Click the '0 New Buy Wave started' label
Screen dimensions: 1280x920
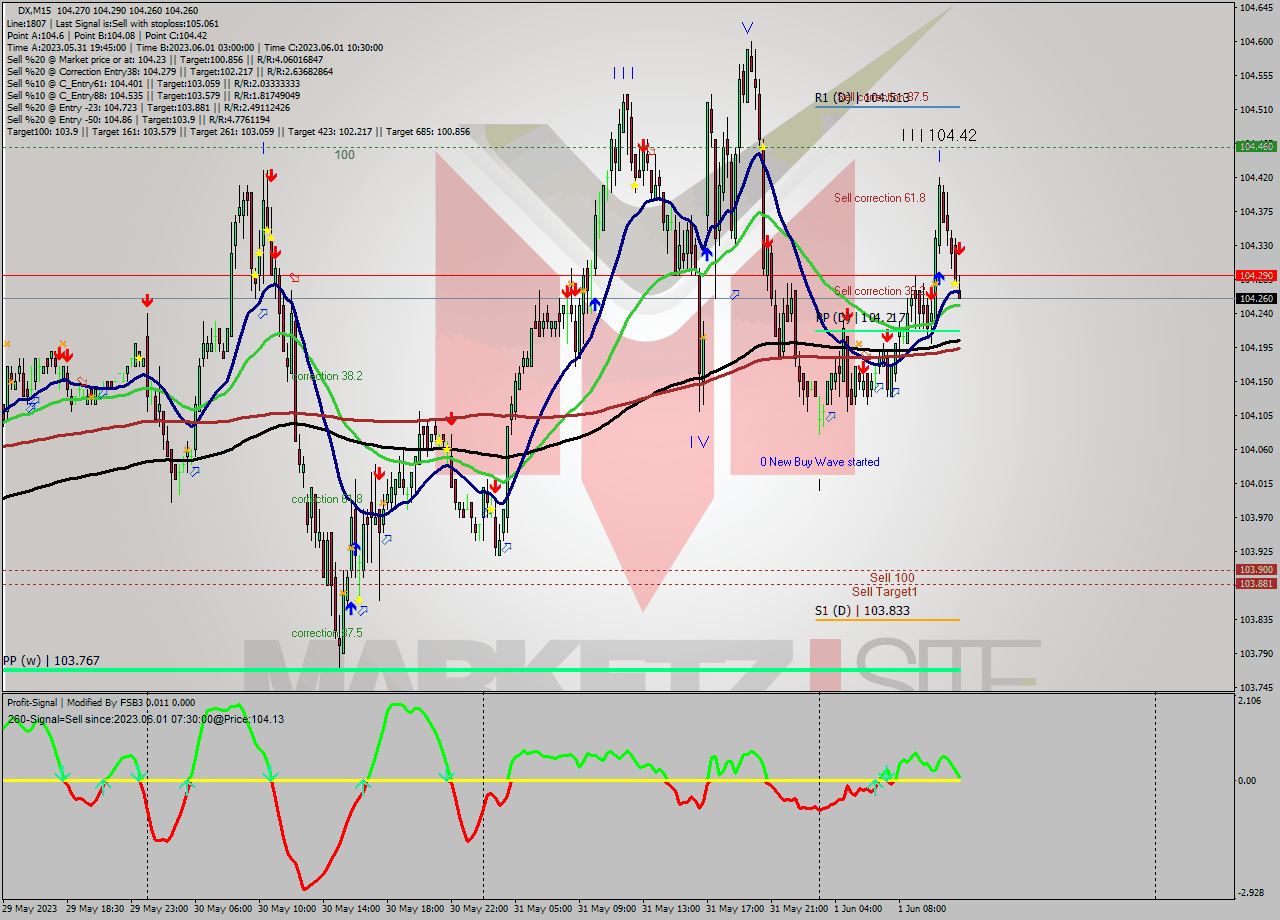point(820,462)
